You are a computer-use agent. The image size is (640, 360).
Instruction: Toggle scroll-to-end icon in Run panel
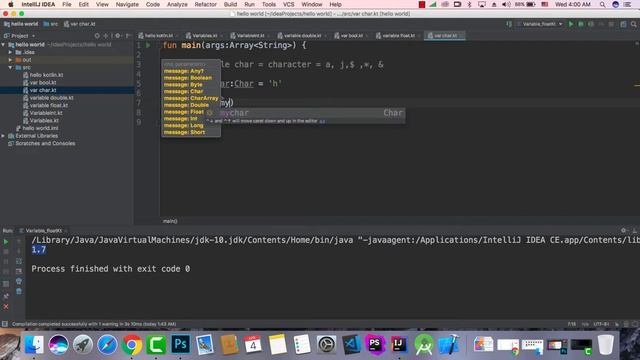coord(19,271)
